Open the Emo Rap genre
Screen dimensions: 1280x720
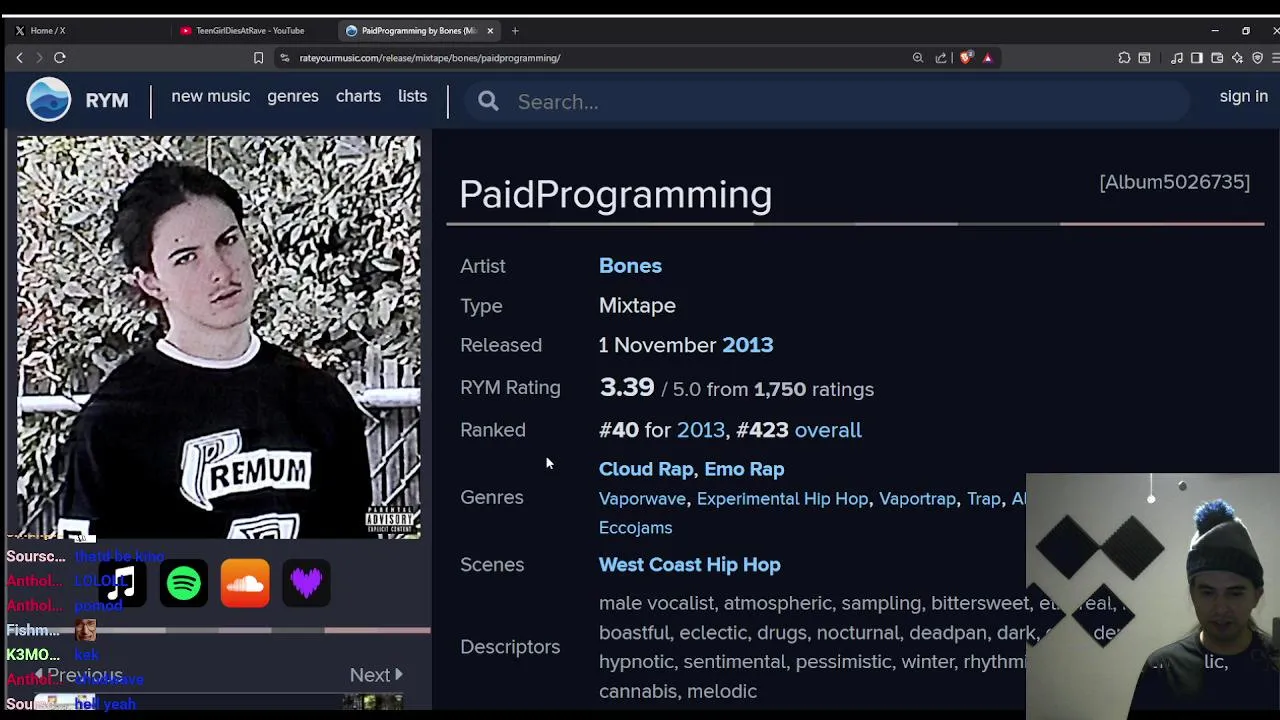tap(744, 469)
